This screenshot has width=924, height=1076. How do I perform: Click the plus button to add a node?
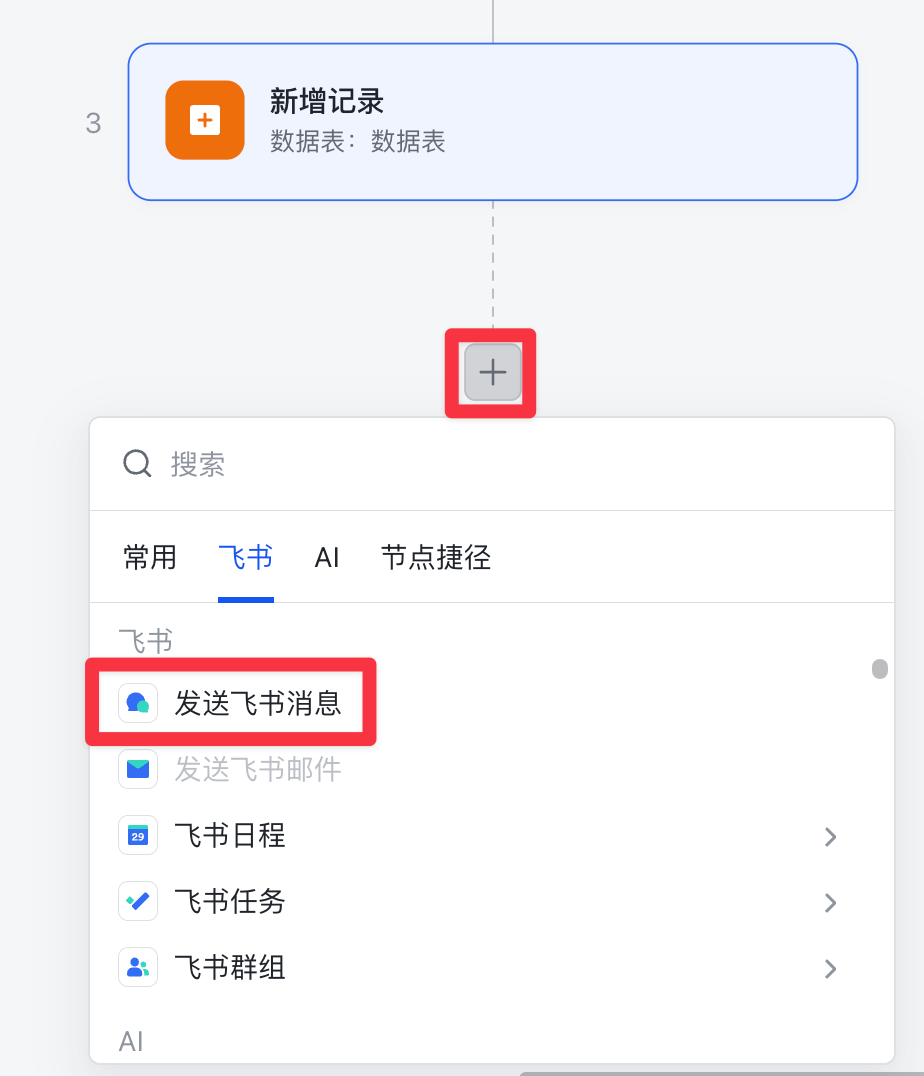click(492, 373)
